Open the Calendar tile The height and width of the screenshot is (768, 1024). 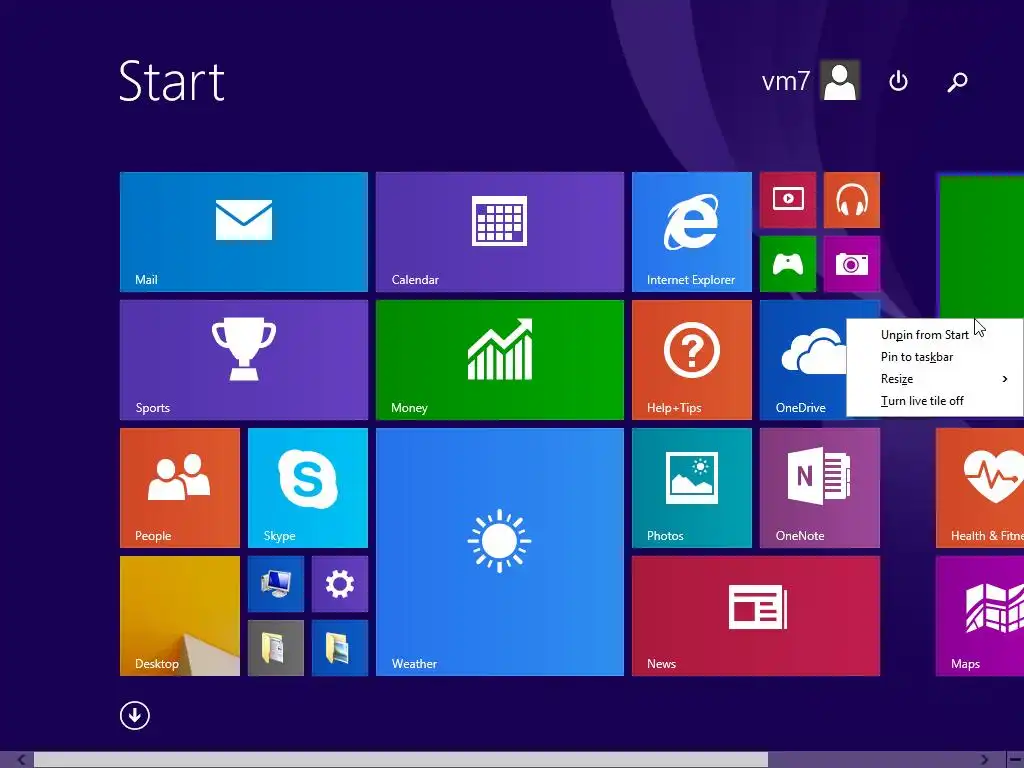pos(500,232)
